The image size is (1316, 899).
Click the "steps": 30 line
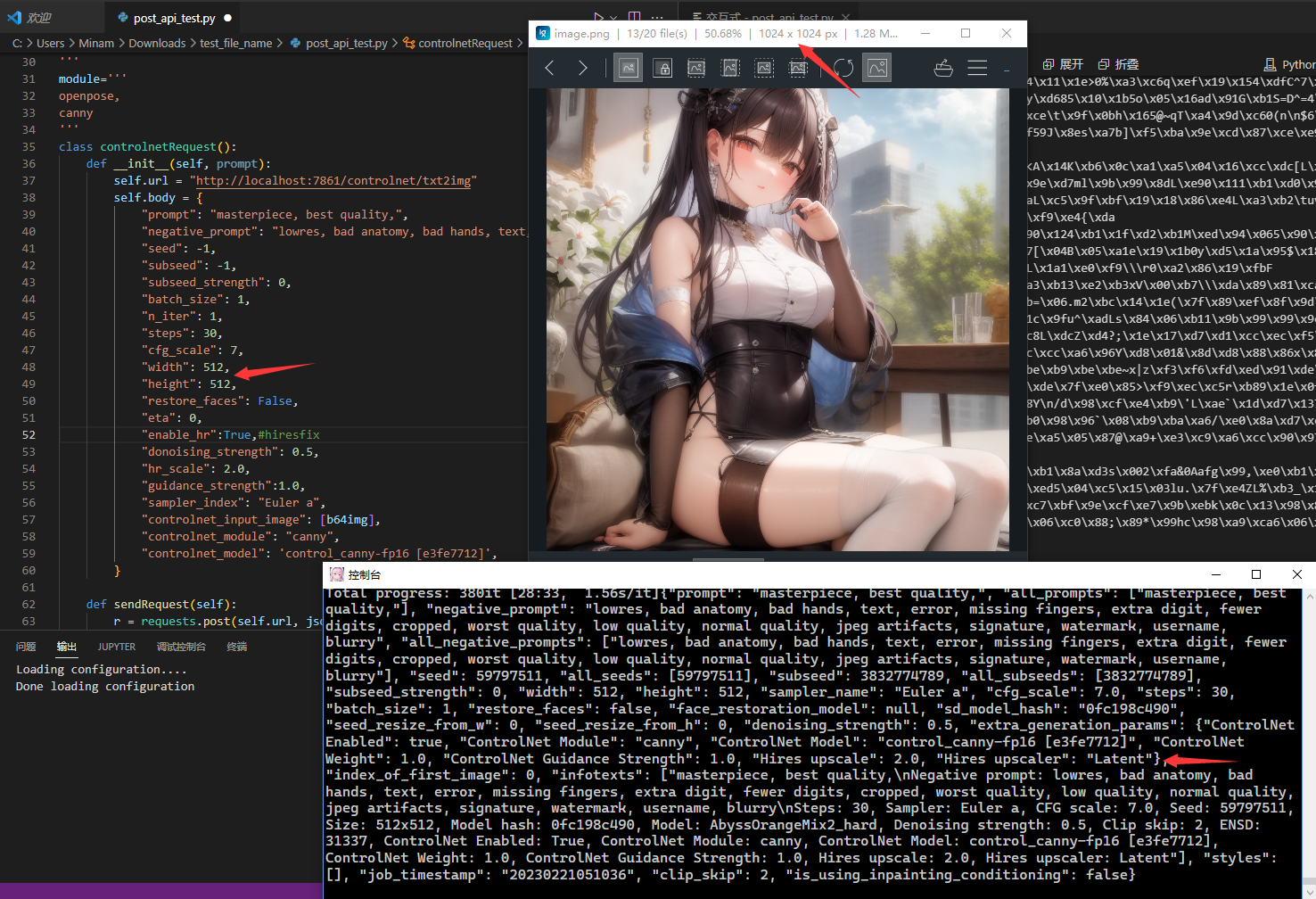click(182, 333)
